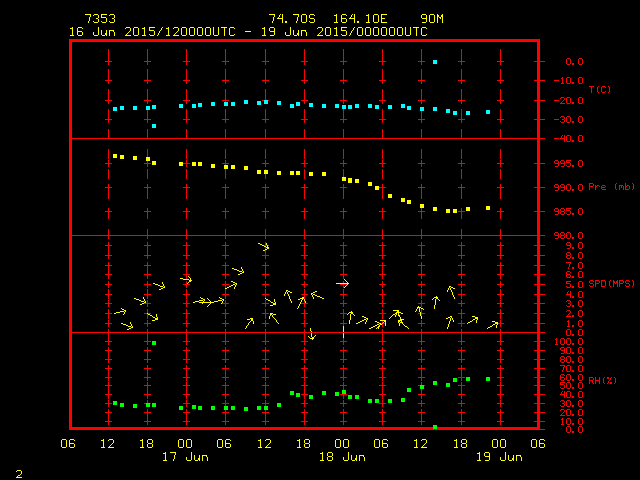Click the lowest cyan temperature point near -35

pyautogui.click(x=154, y=126)
